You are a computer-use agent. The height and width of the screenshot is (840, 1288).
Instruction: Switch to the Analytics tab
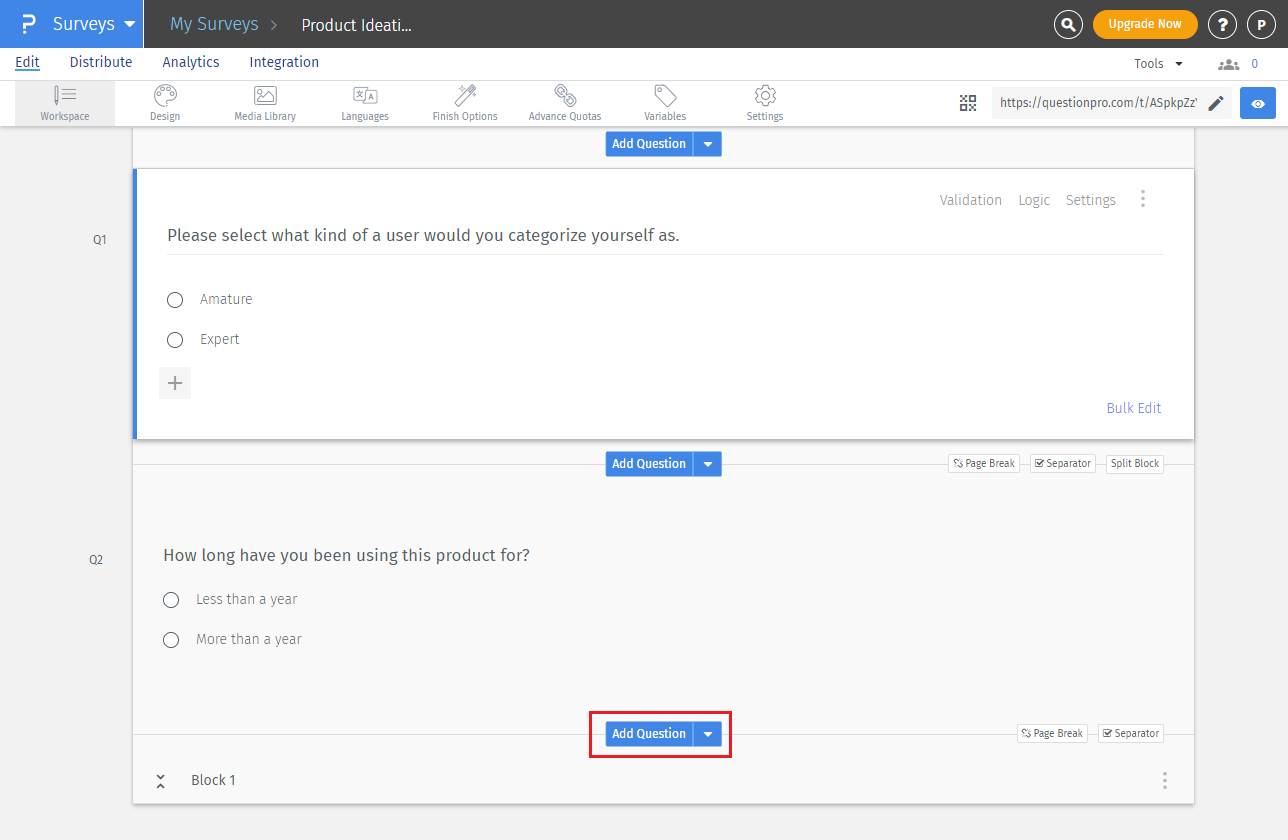[191, 62]
